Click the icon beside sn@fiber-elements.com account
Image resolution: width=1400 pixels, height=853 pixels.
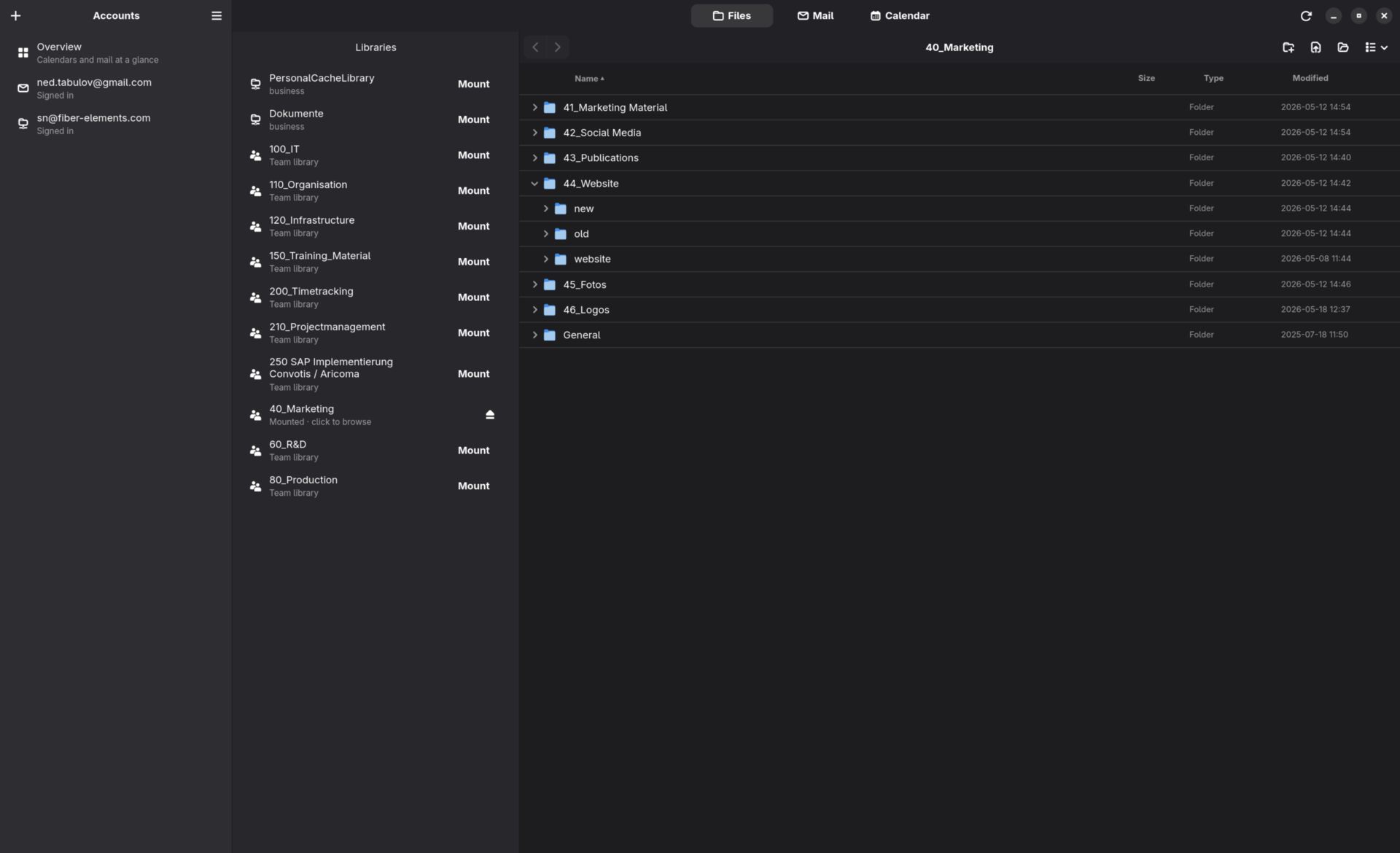coord(23,124)
